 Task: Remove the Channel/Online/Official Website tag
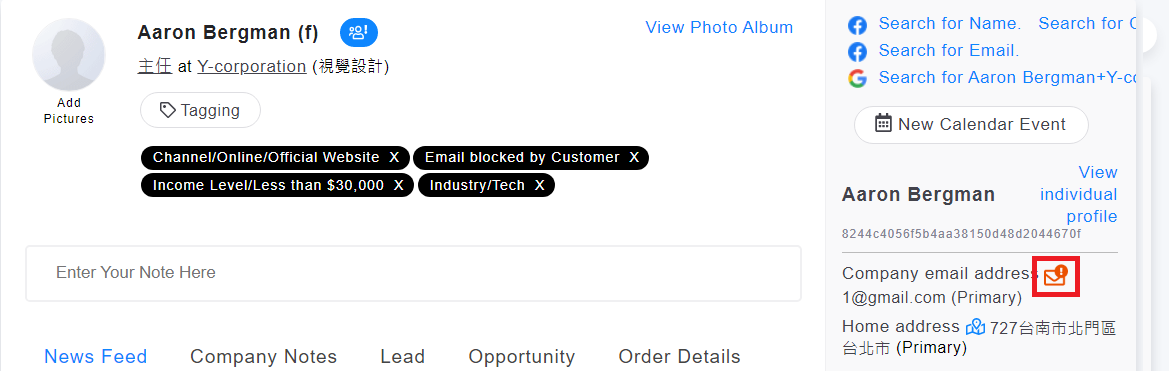(x=394, y=158)
